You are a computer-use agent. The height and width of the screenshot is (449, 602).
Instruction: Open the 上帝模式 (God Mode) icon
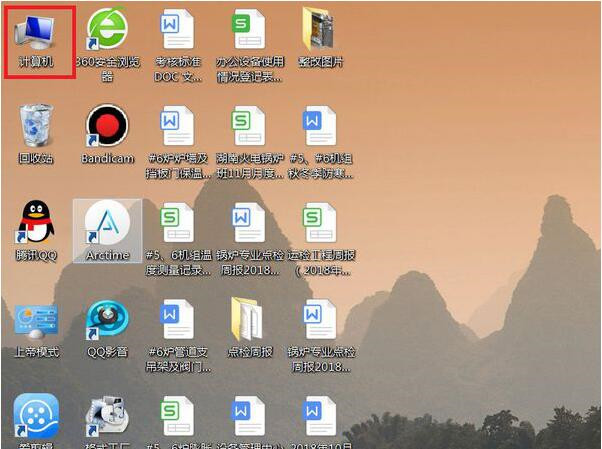tap(36, 320)
